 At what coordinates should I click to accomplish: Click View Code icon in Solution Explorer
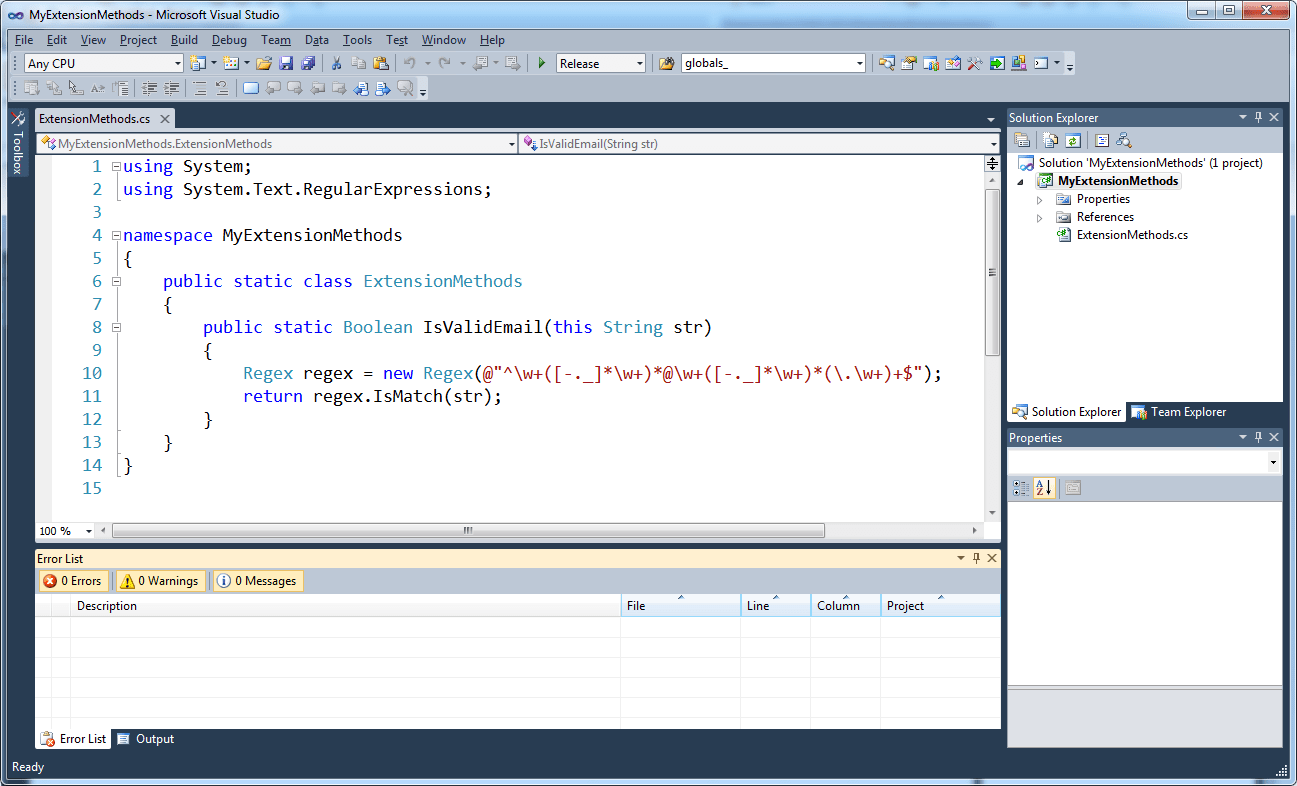(1101, 140)
